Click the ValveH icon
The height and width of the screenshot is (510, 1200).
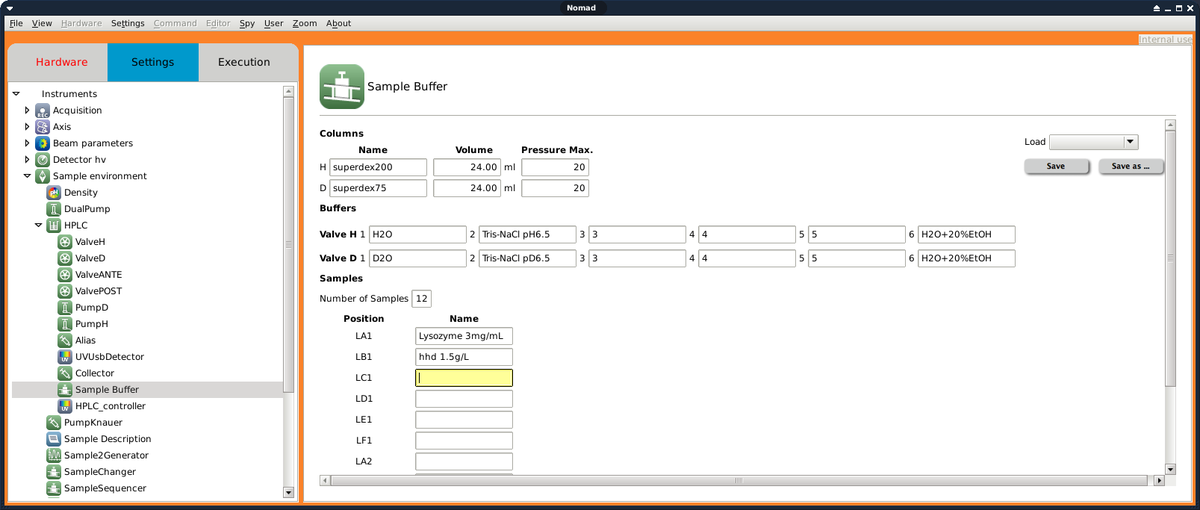[65, 242]
